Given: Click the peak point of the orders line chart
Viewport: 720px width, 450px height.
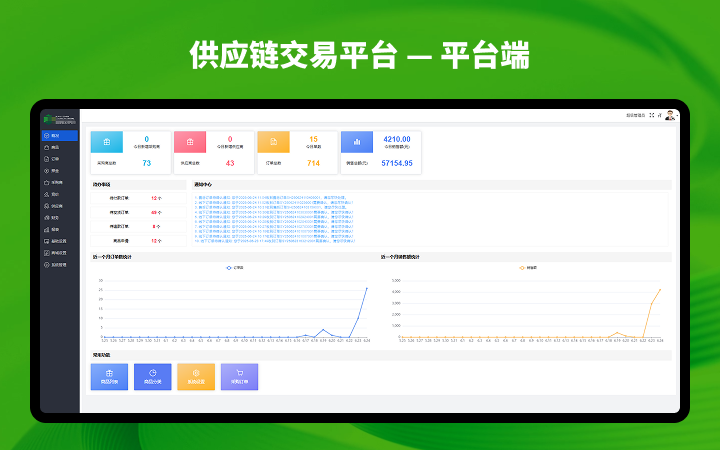Looking at the screenshot, I should tap(366, 288).
